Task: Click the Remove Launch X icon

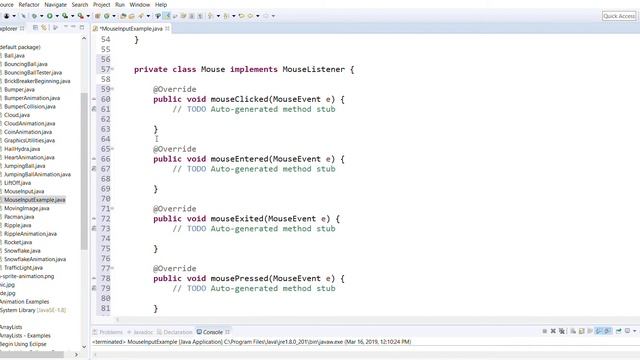Action: 553,331
